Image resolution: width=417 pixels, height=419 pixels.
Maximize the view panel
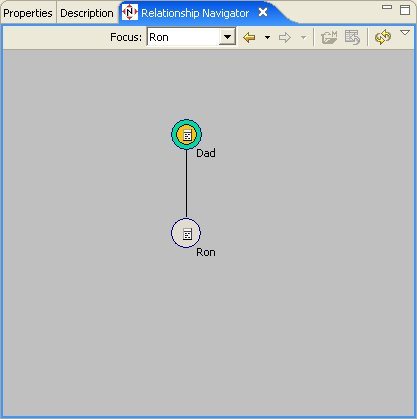[x=405, y=10]
